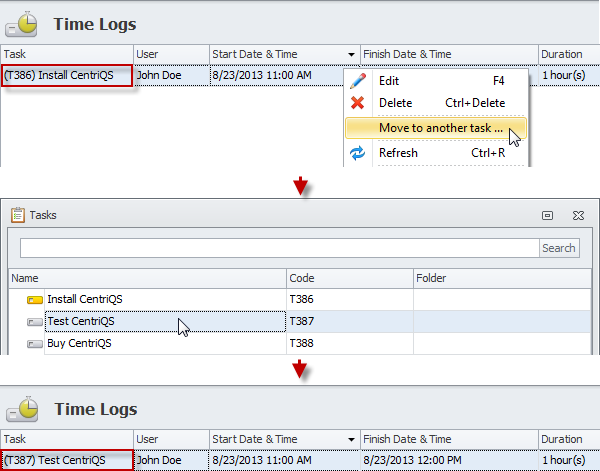The width and height of the screenshot is (600, 471).
Task: Click the Buy CentriQS task icon
Action: coord(35,344)
